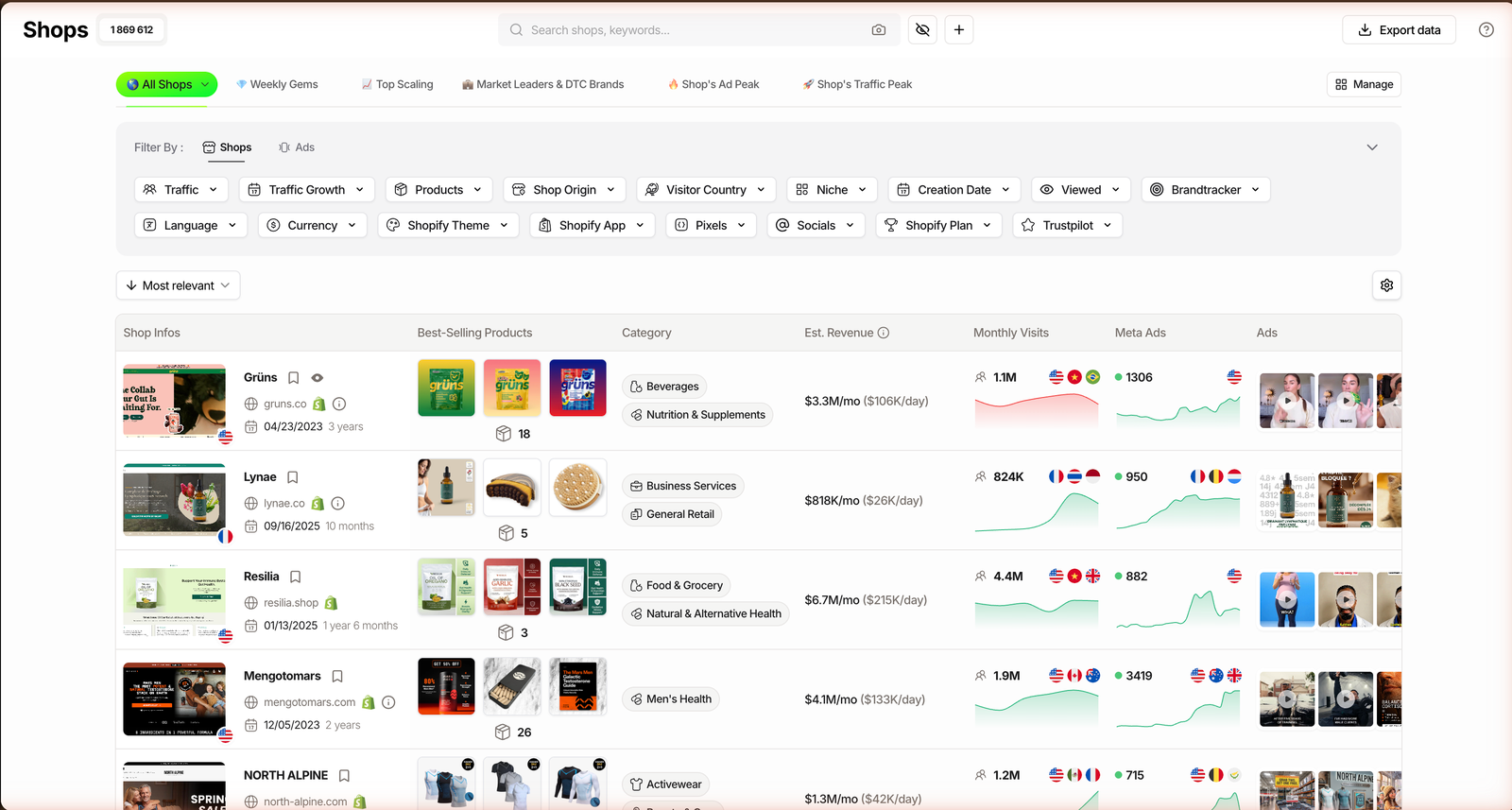Click the info icon beside mengotomars.com
1512x810 pixels.
pyautogui.click(x=388, y=702)
